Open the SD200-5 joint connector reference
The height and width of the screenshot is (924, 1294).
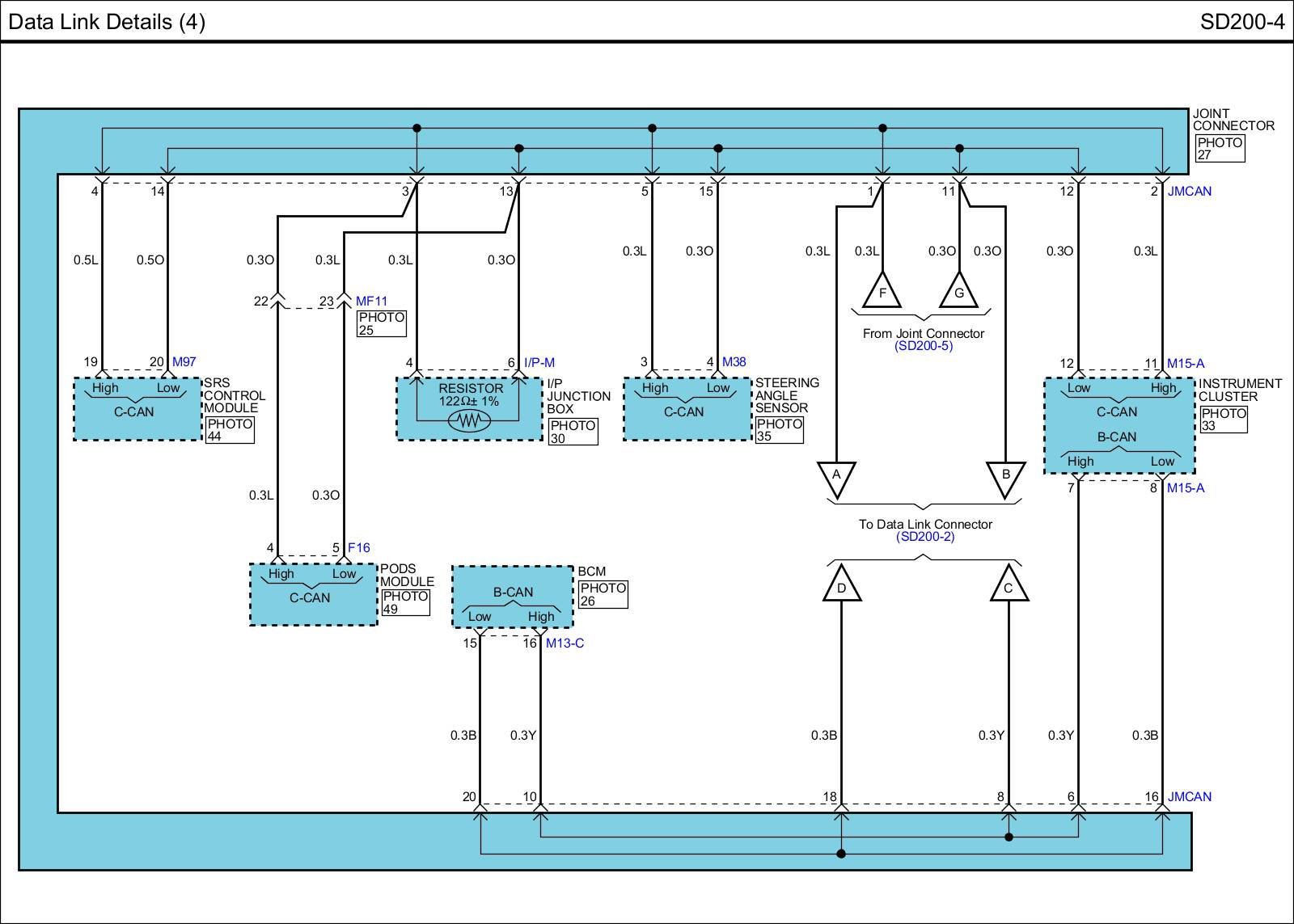(x=924, y=346)
